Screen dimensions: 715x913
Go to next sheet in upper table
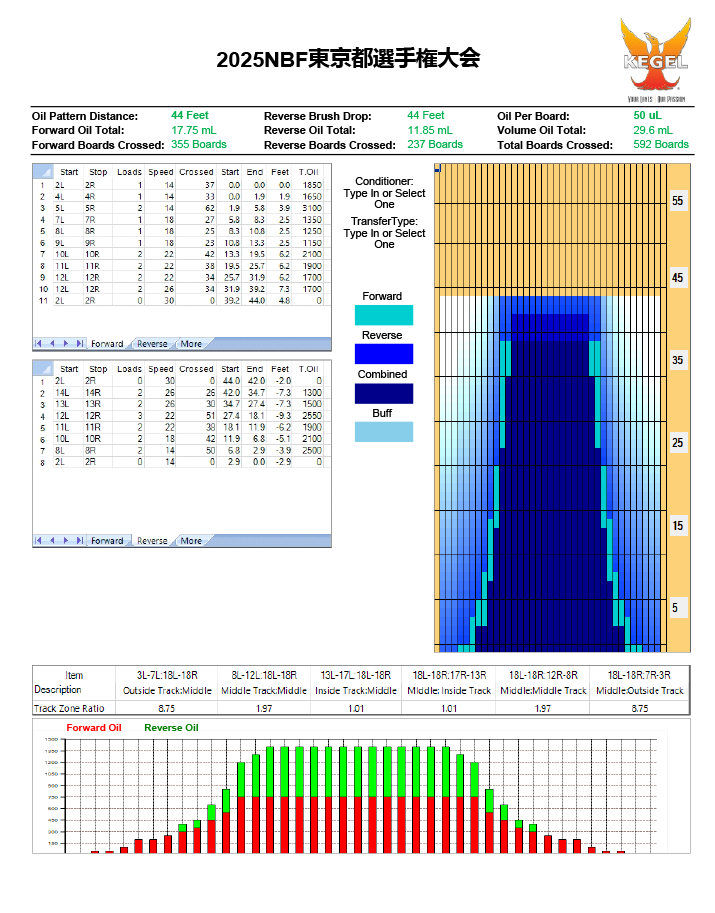pos(64,343)
